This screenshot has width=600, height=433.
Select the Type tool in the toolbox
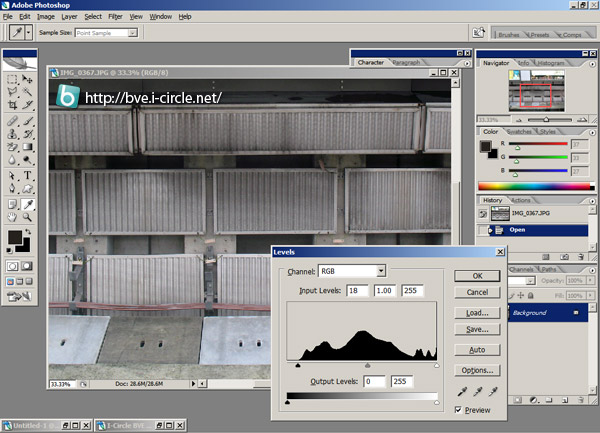click(28, 174)
